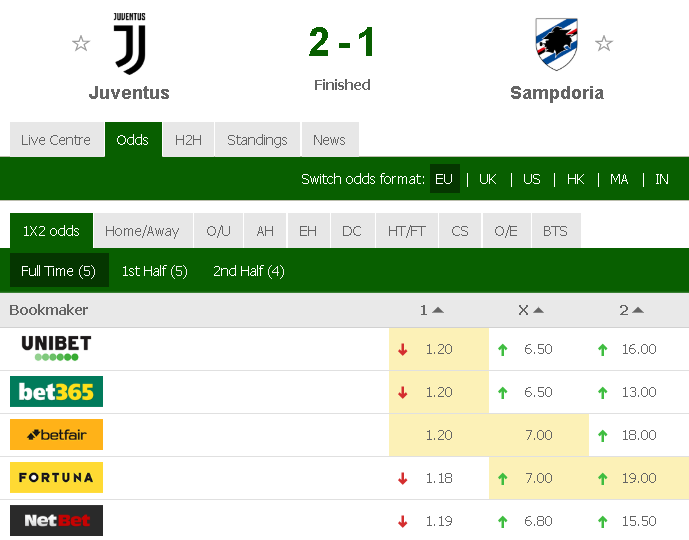Switch odds format to UK

pyautogui.click(x=487, y=179)
